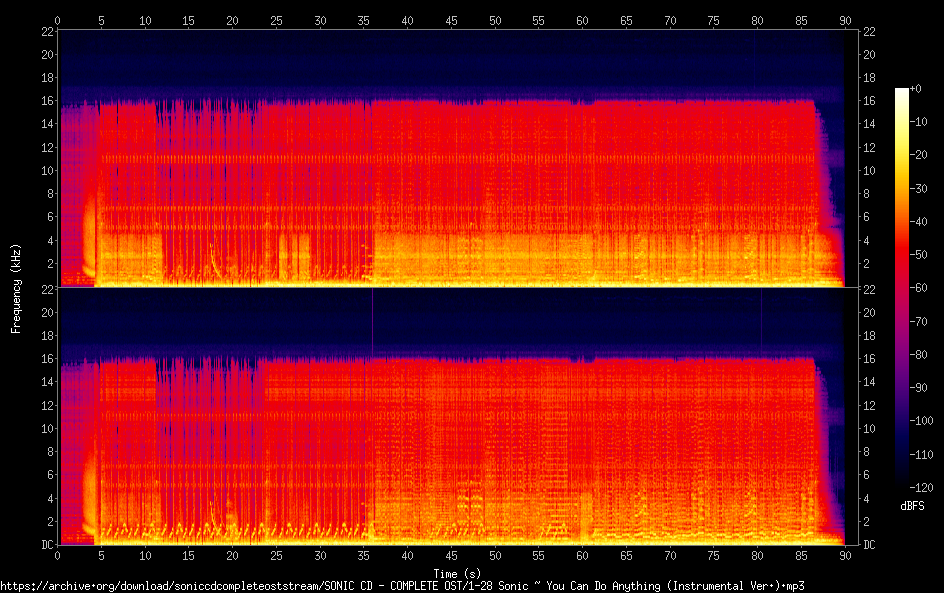Select the 90 second mark on bottom time axis
This screenshot has width=944, height=593.
coord(844,555)
